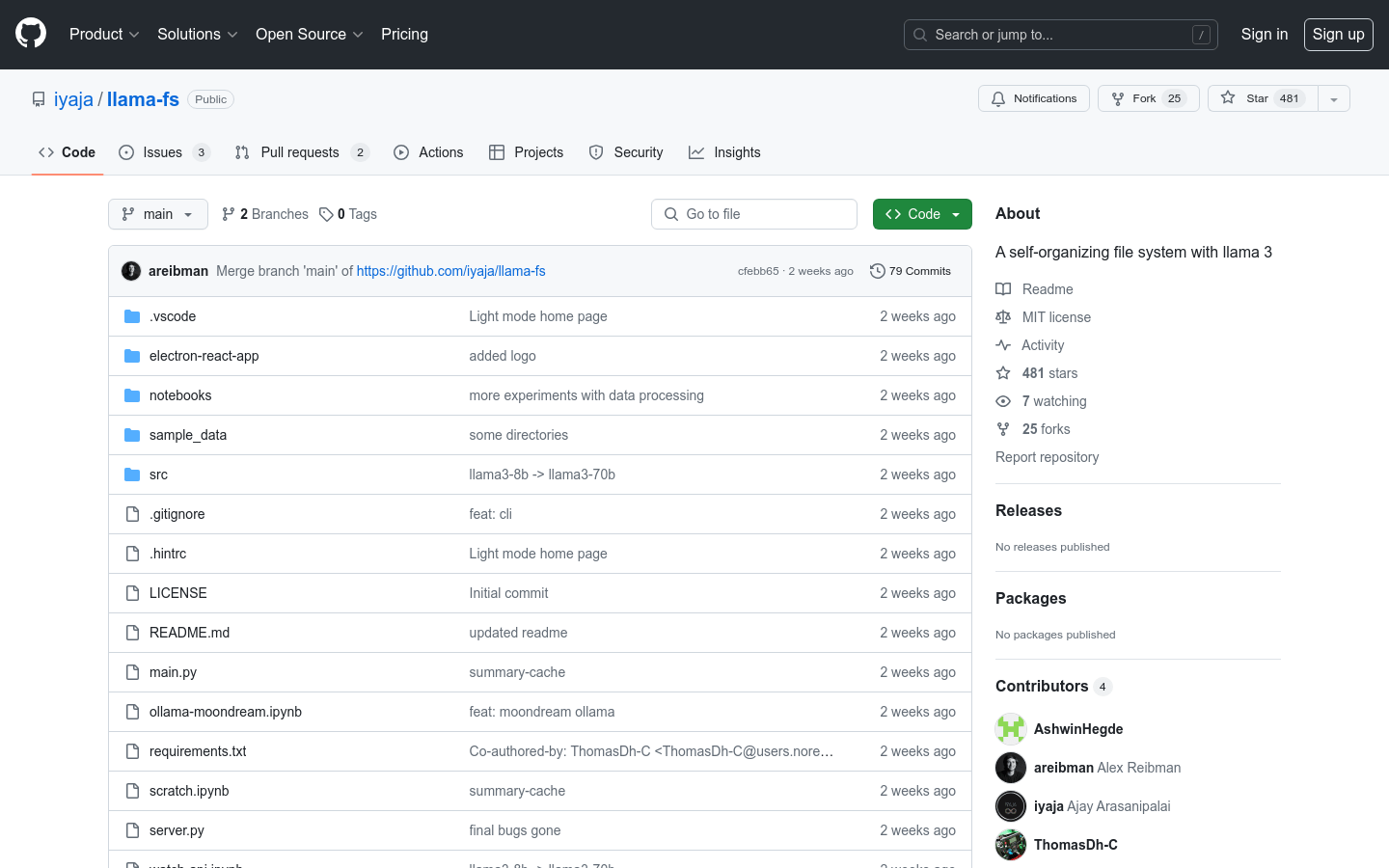
Task: Click the fork icon beside 25 forks
Action: click(1003, 429)
